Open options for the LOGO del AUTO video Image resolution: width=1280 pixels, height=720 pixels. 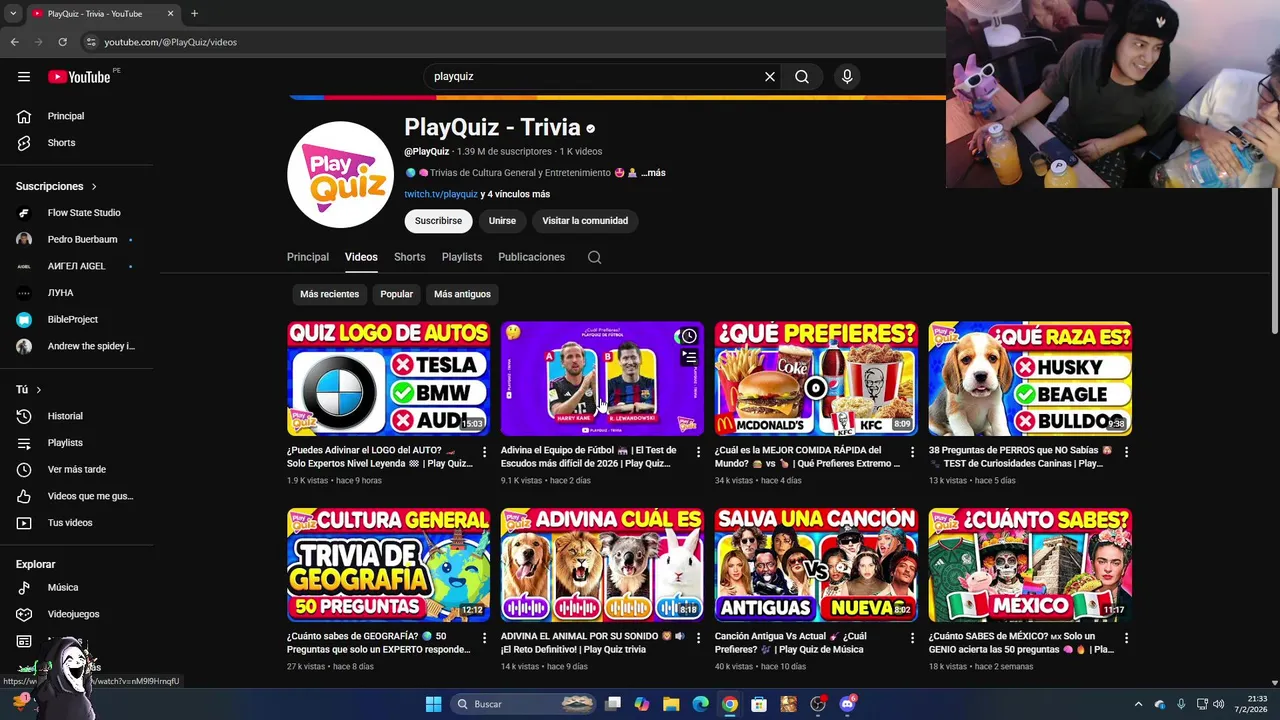(485, 452)
